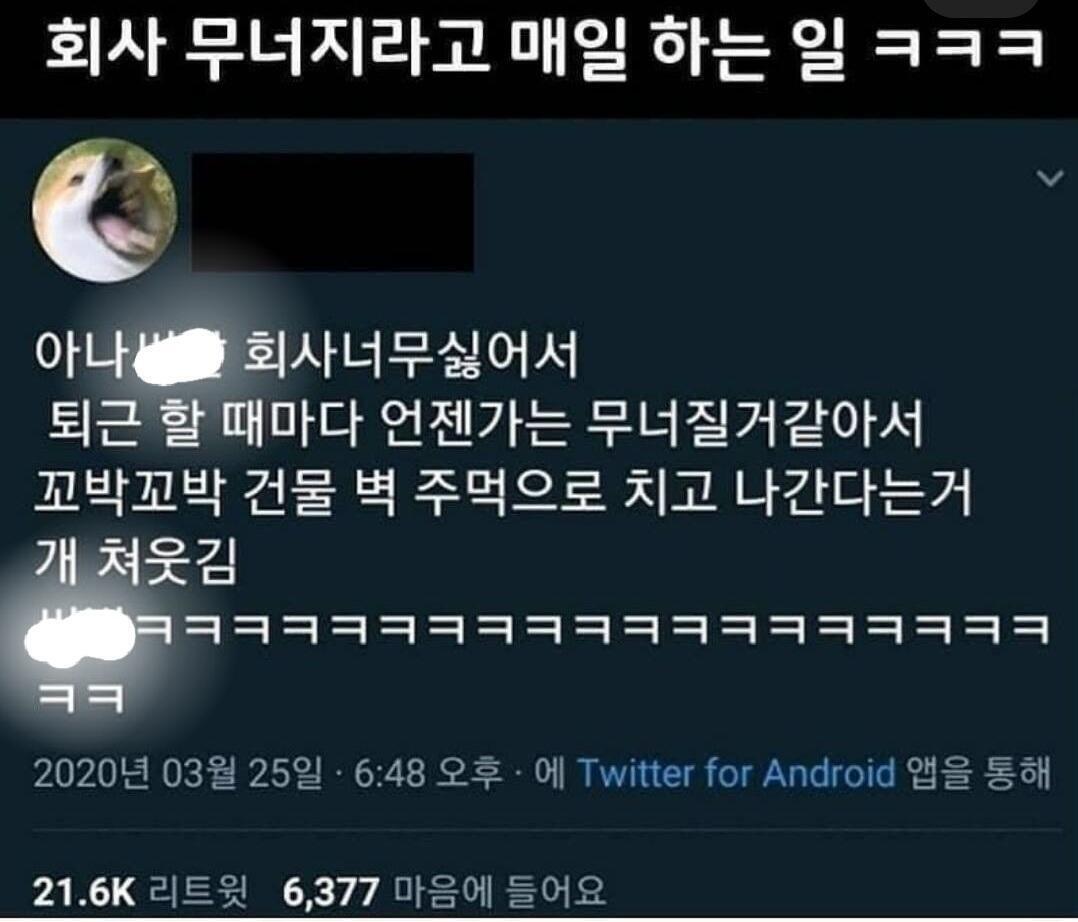Click the 회사너무싫어서 text
The width and height of the screenshot is (1078, 922).
(411, 355)
